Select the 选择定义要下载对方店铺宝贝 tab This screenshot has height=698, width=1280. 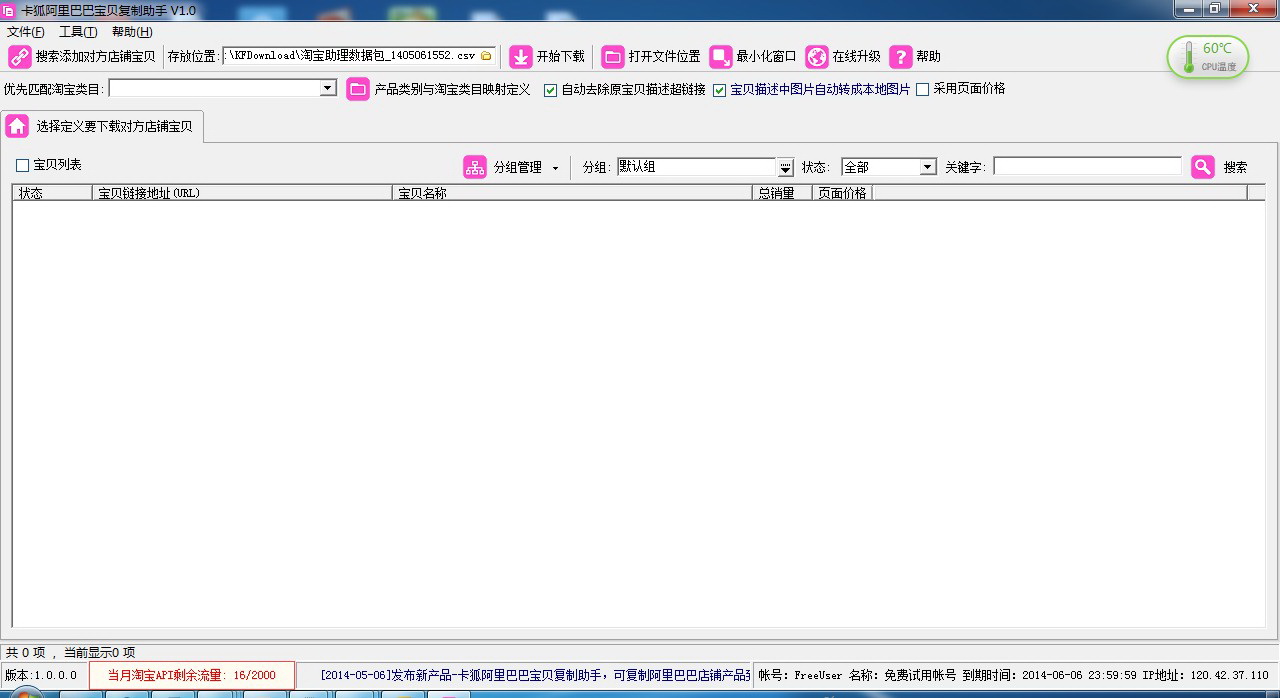tap(103, 126)
